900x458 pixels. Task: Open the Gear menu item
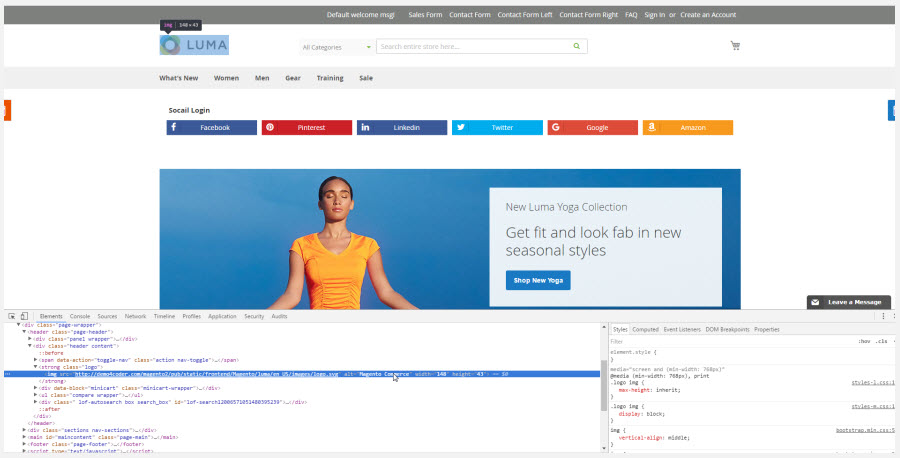pos(293,78)
